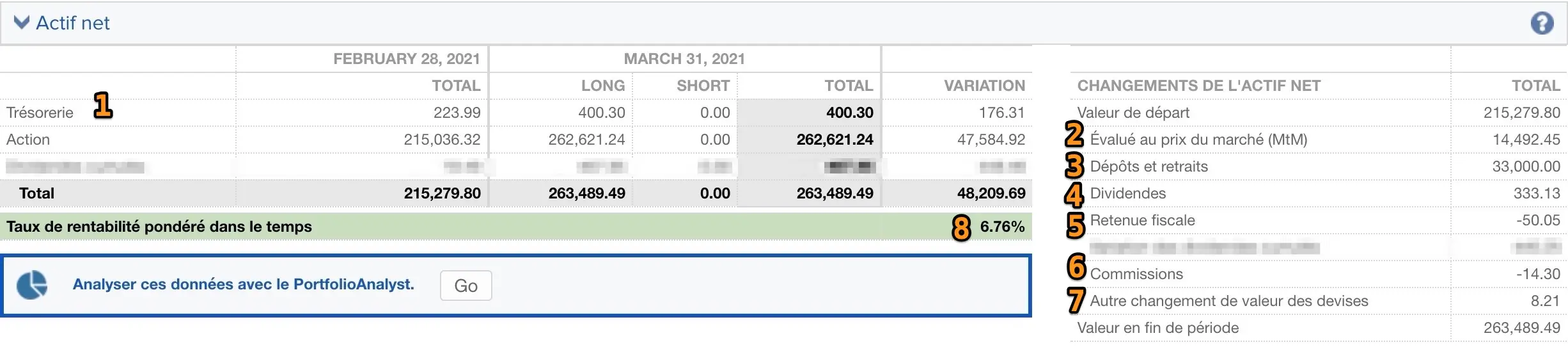
Task: Click the 'VARIATION' column header
Action: [x=984, y=86]
